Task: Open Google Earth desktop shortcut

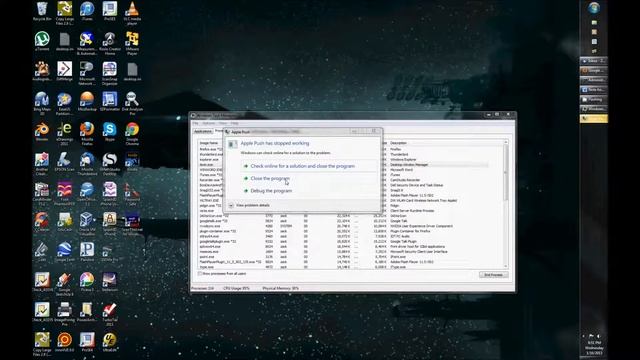Action: tap(64, 252)
